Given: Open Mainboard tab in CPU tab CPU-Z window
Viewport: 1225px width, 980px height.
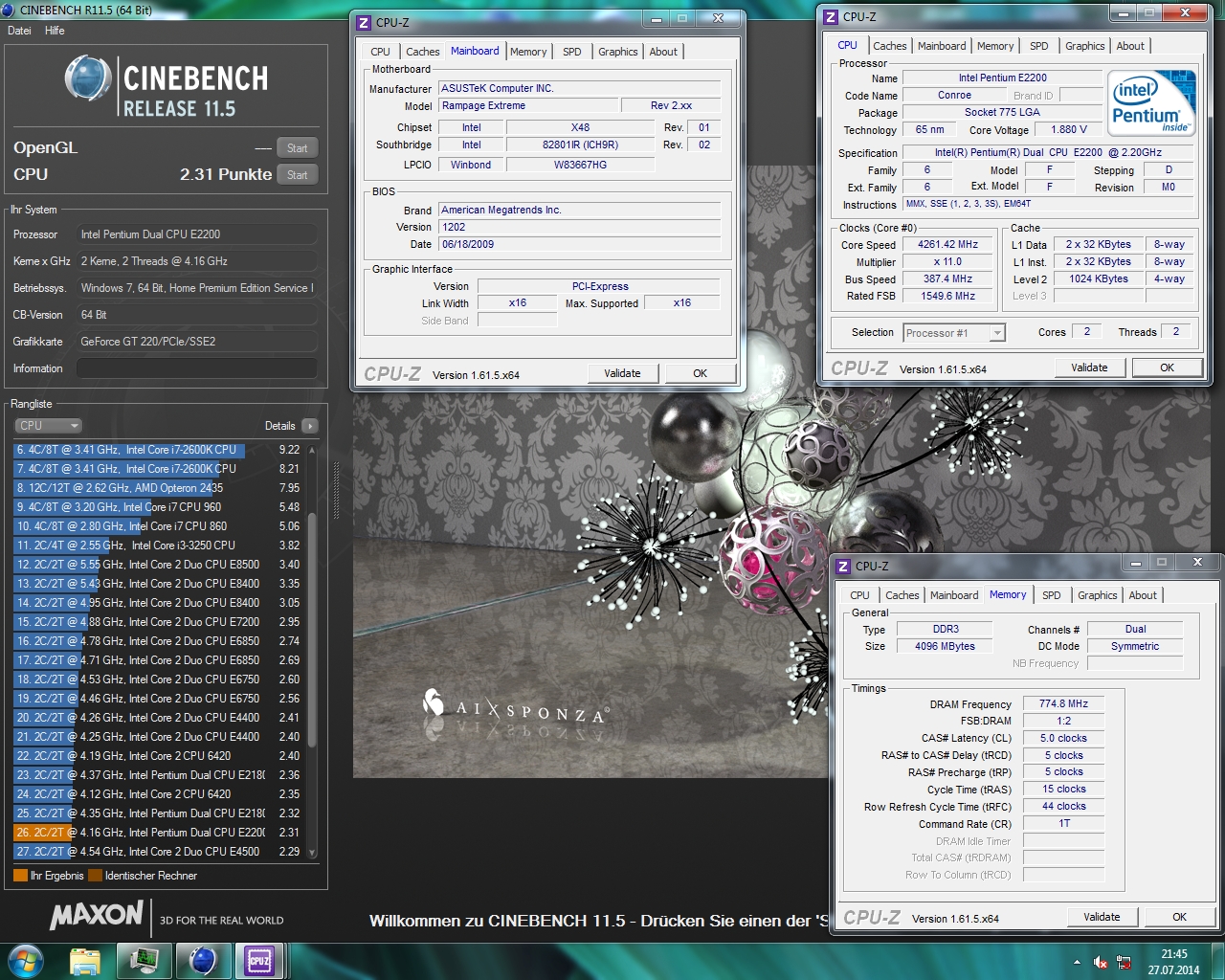Looking at the screenshot, I should tap(942, 46).
